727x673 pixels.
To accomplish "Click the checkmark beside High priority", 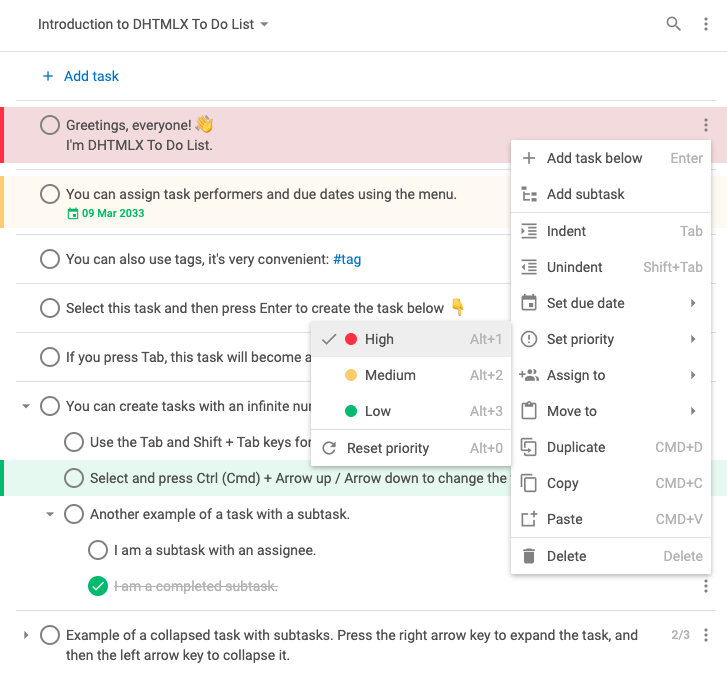I will click(329, 339).
